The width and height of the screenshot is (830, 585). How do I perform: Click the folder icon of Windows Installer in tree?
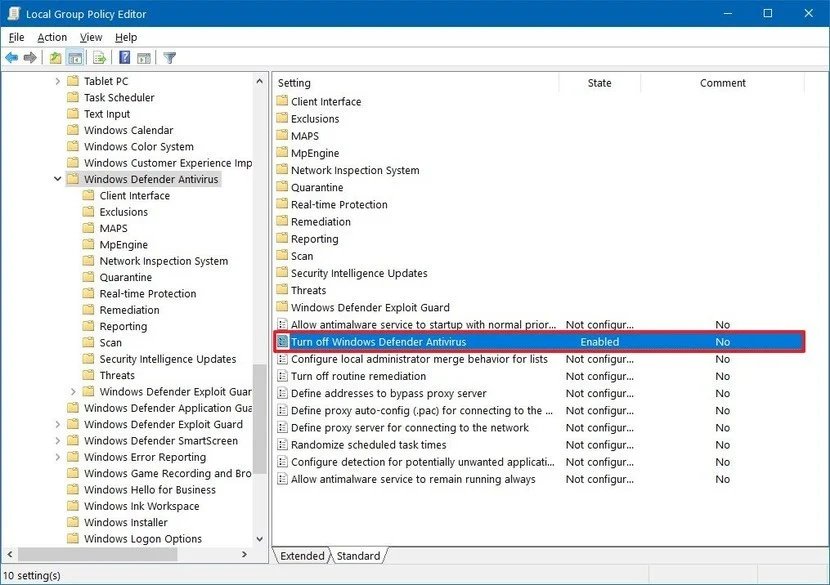click(x=74, y=522)
